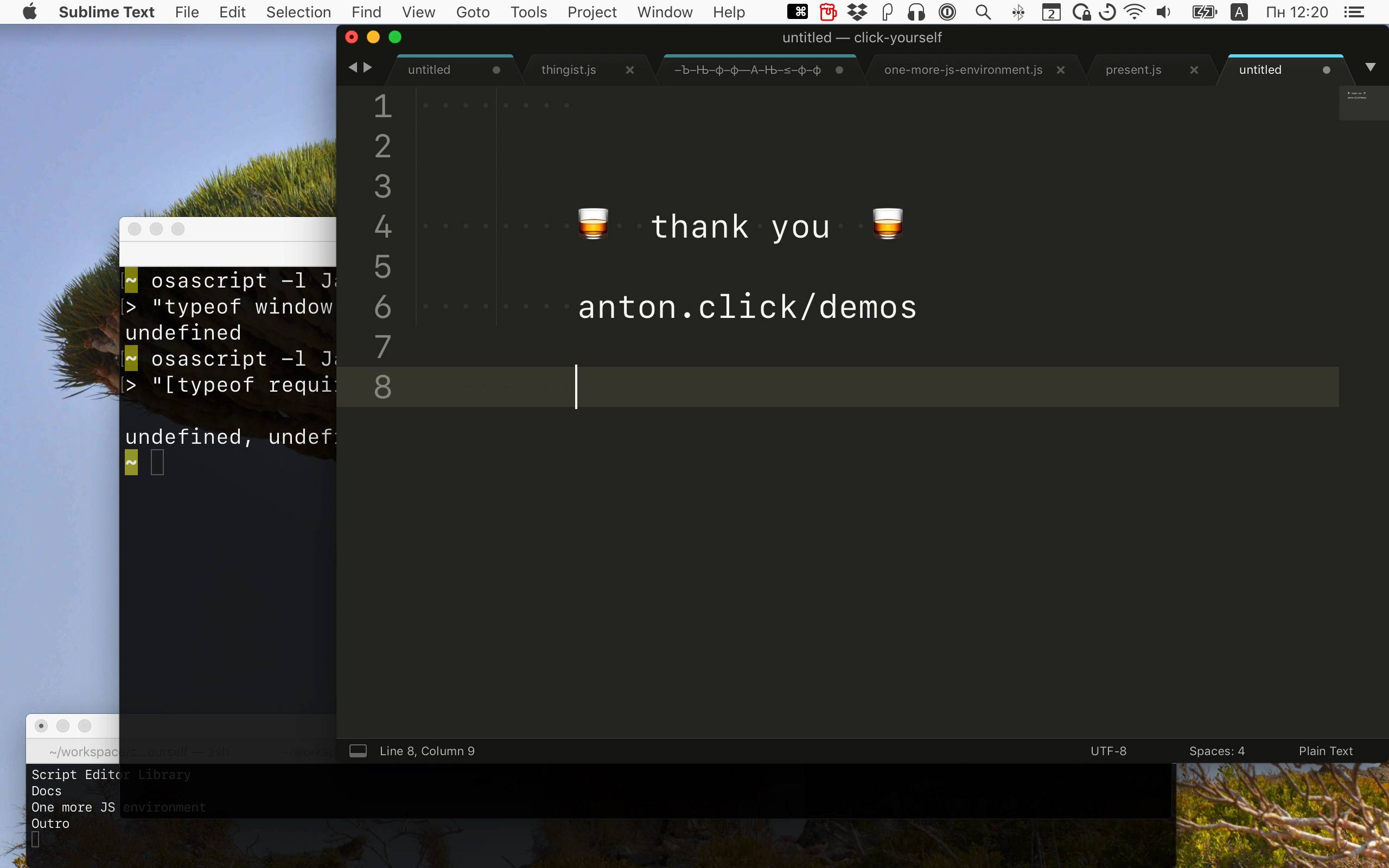Click the battery status icon
Image resolution: width=1389 pixels, height=868 pixels.
pos(1204,12)
